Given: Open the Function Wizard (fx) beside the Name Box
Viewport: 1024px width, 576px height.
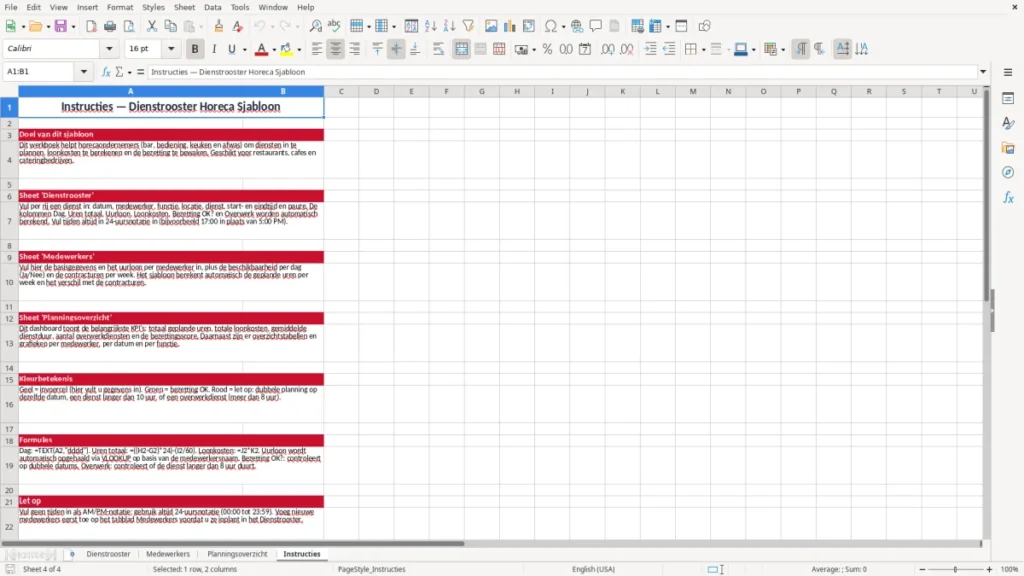Looking at the screenshot, I should pyautogui.click(x=106, y=72).
